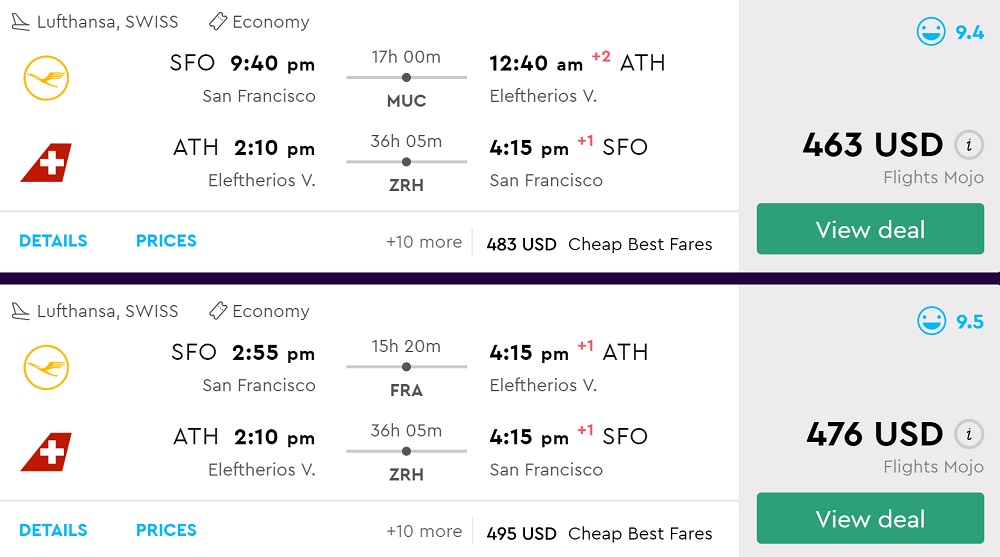Click info icon next to 476 USD

tap(968, 435)
